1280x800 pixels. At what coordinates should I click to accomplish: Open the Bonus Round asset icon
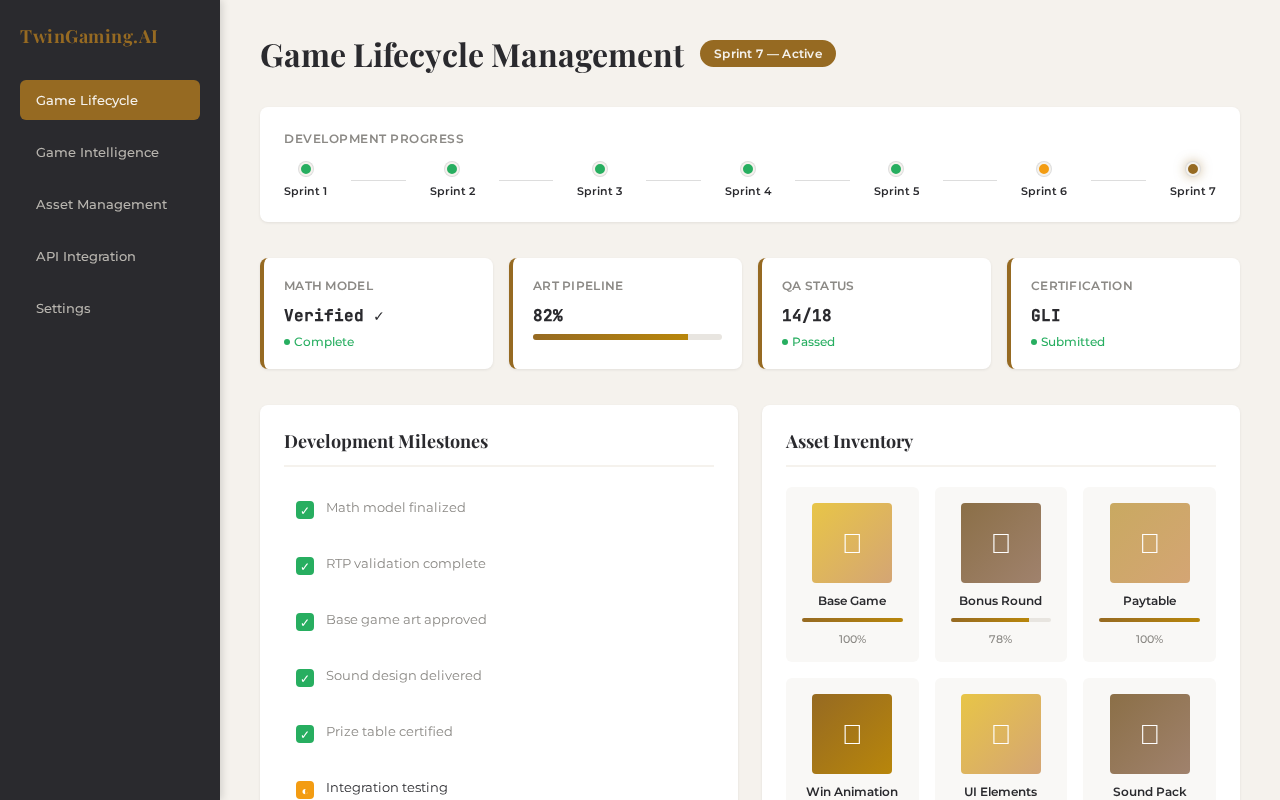(x=1000, y=543)
